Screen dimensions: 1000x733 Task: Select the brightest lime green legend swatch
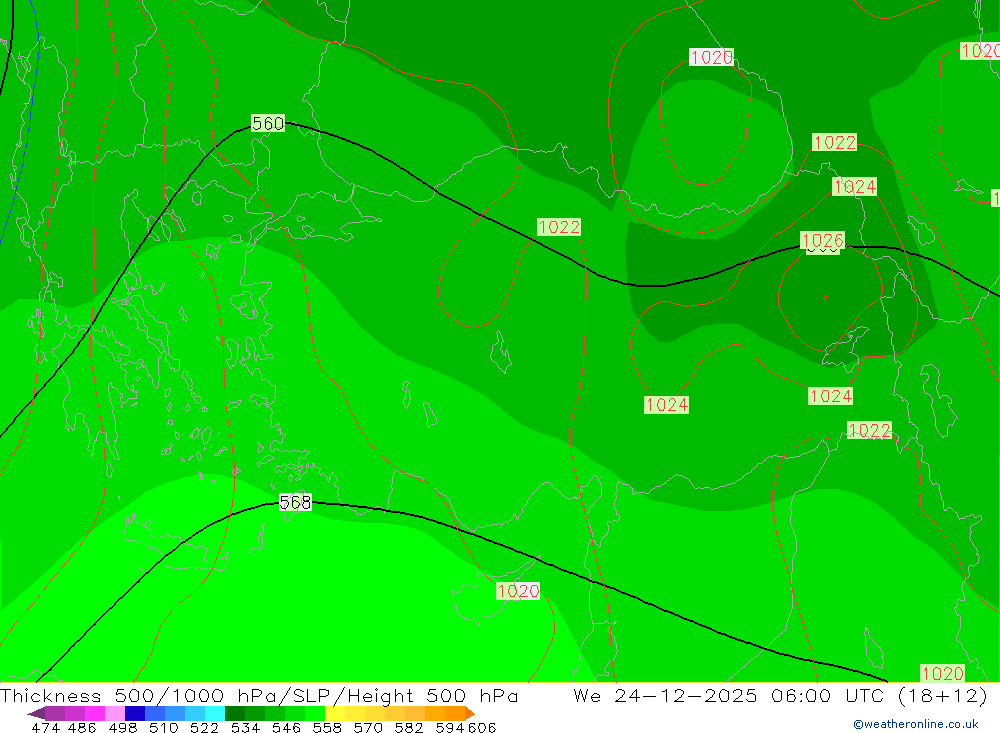(x=315, y=713)
